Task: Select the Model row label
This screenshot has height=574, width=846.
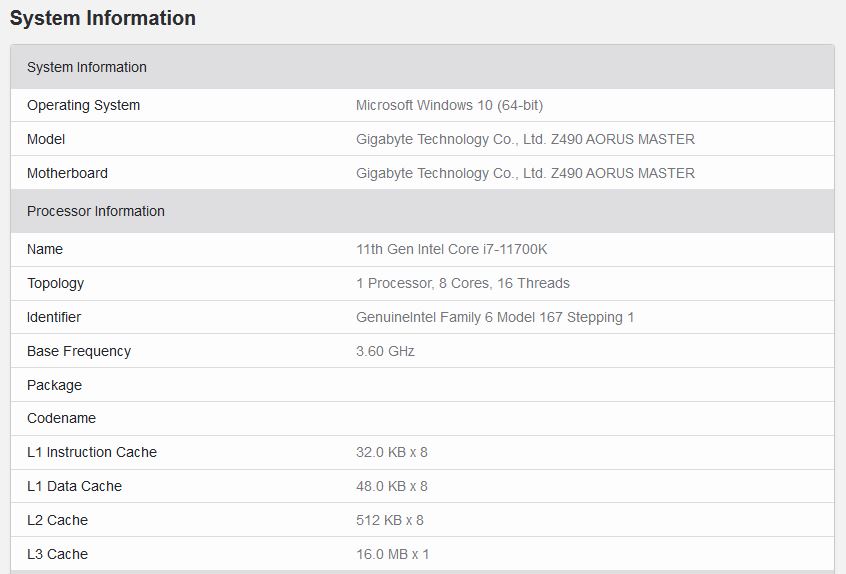Action: (x=46, y=139)
